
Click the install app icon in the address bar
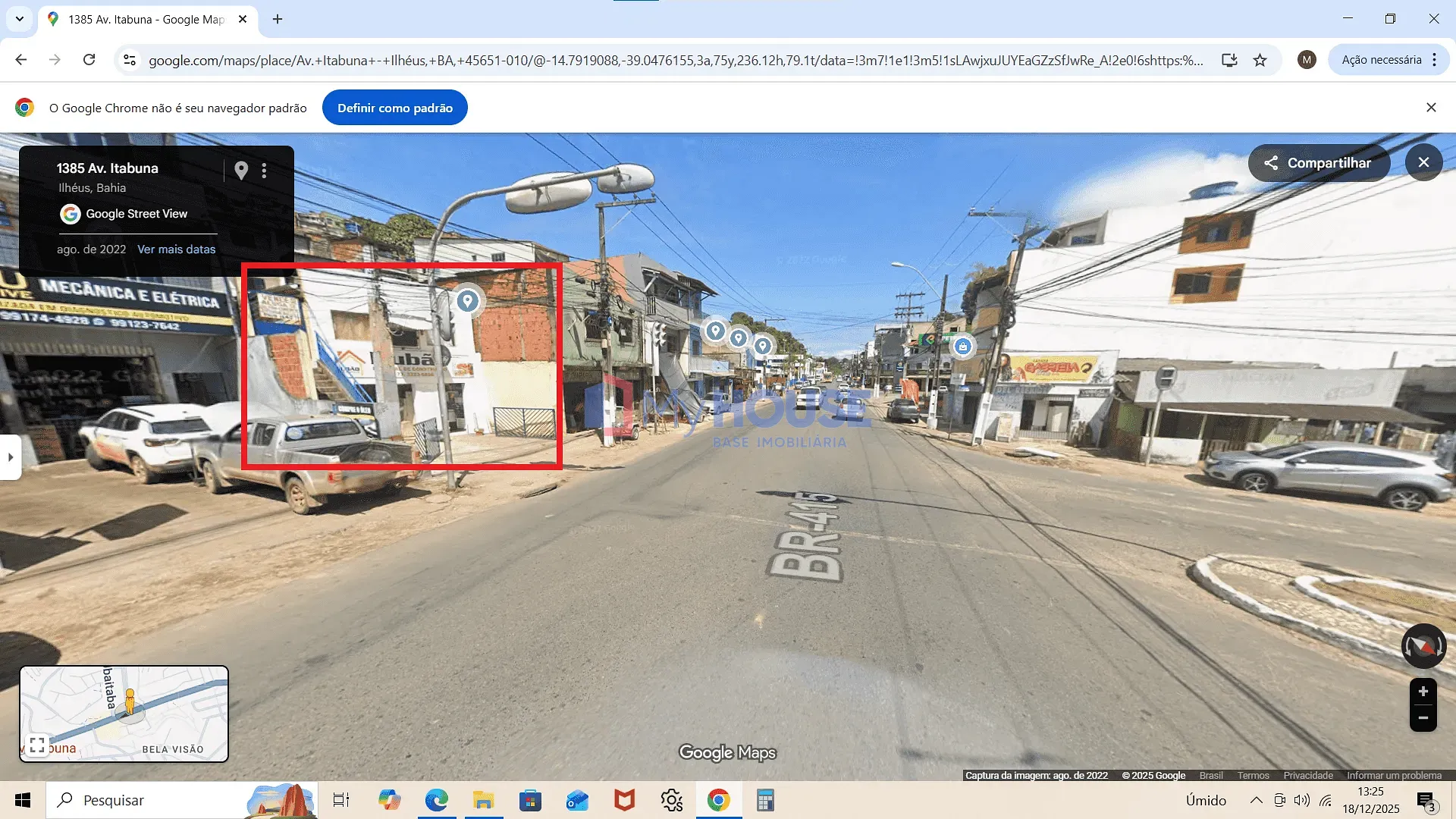click(x=1229, y=60)
